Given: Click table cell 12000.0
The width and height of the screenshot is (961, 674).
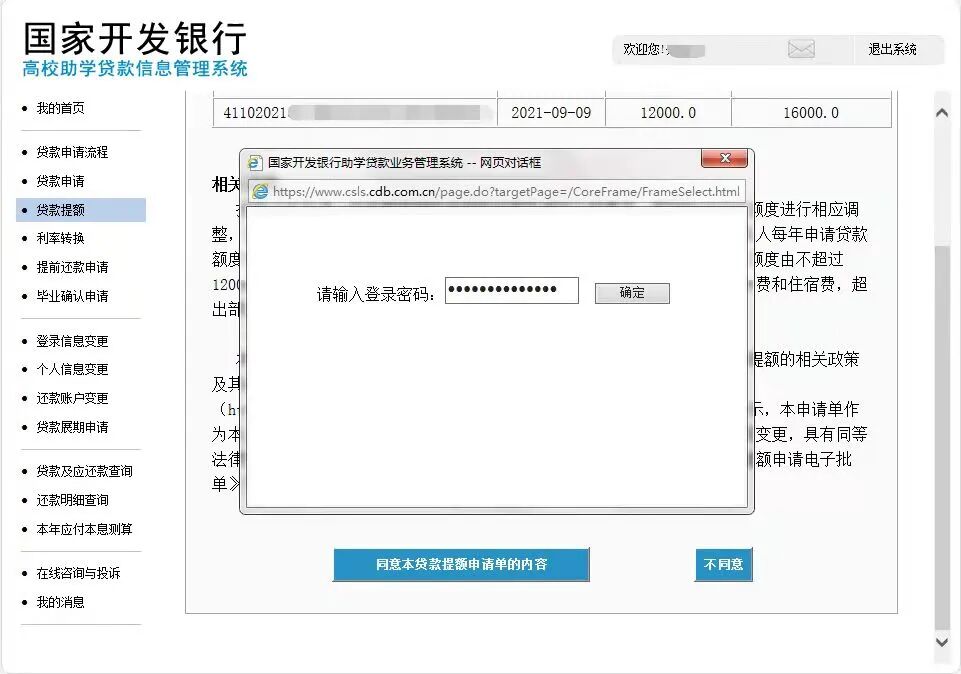Looking at the screenshot, I should pos(668,113).
